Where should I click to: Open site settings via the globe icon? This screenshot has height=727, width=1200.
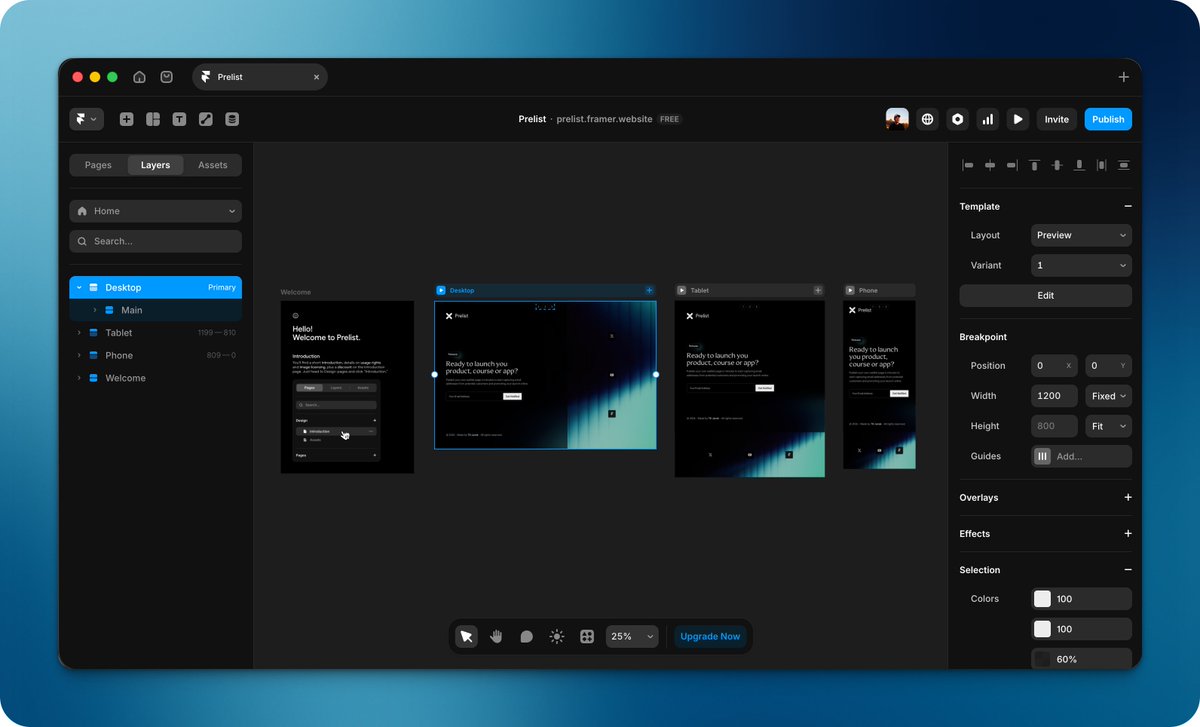coord(927,119)
